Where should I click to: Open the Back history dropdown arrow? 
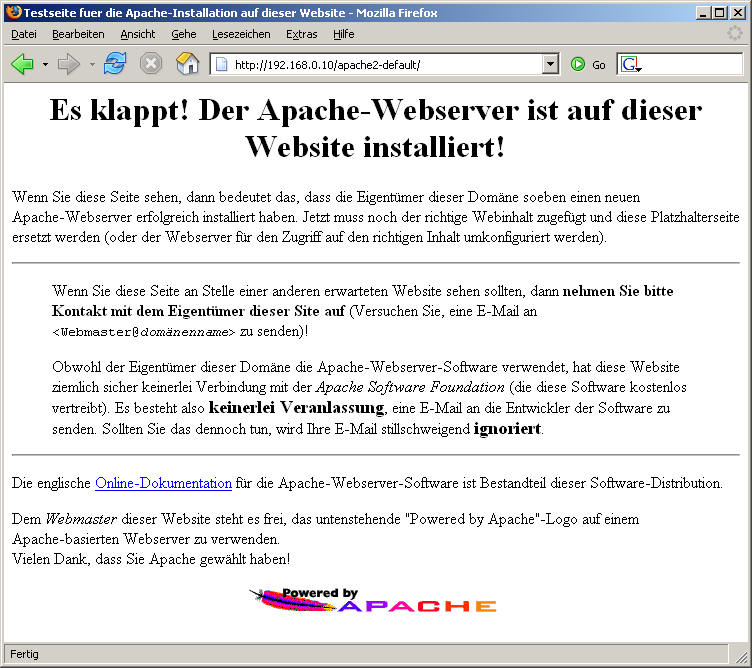[x=45, y=65]
